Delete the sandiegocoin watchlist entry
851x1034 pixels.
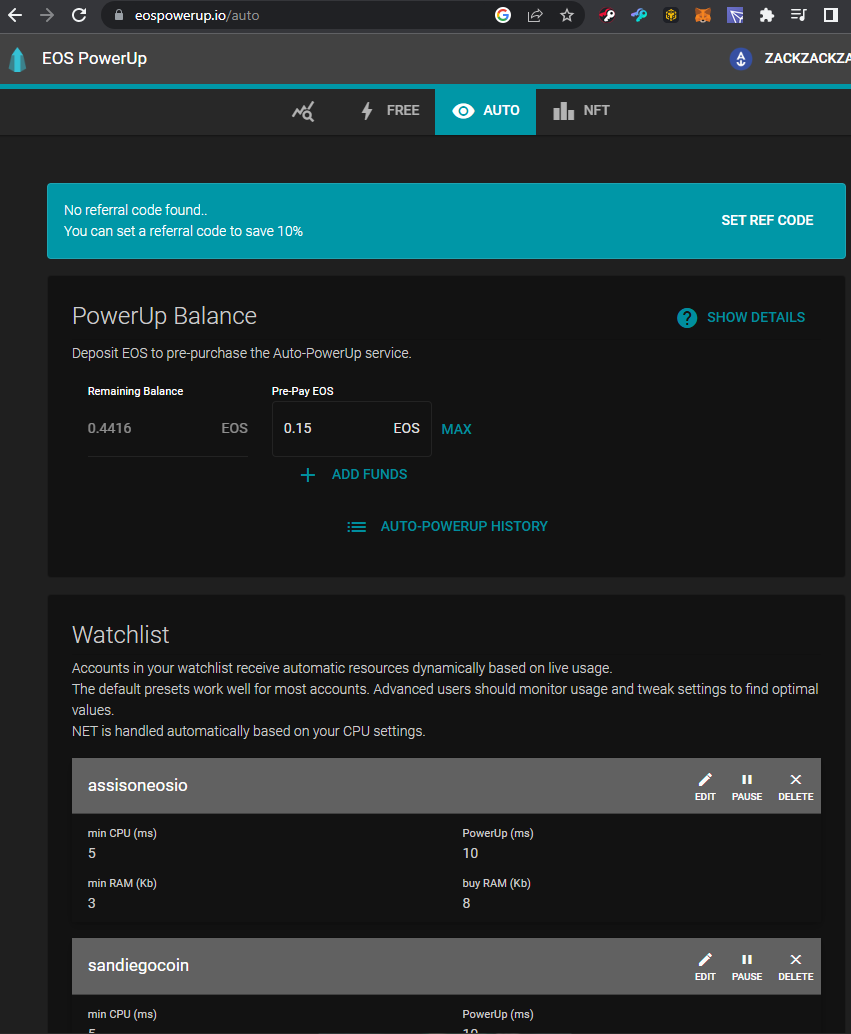point(796,967)
